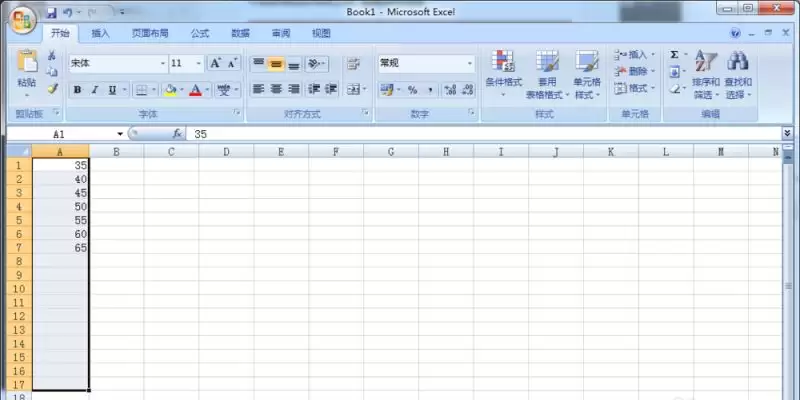800x400 pixels.
Task: Open 条件格式 conditional formatting
Action: click(x=503, y=73)
